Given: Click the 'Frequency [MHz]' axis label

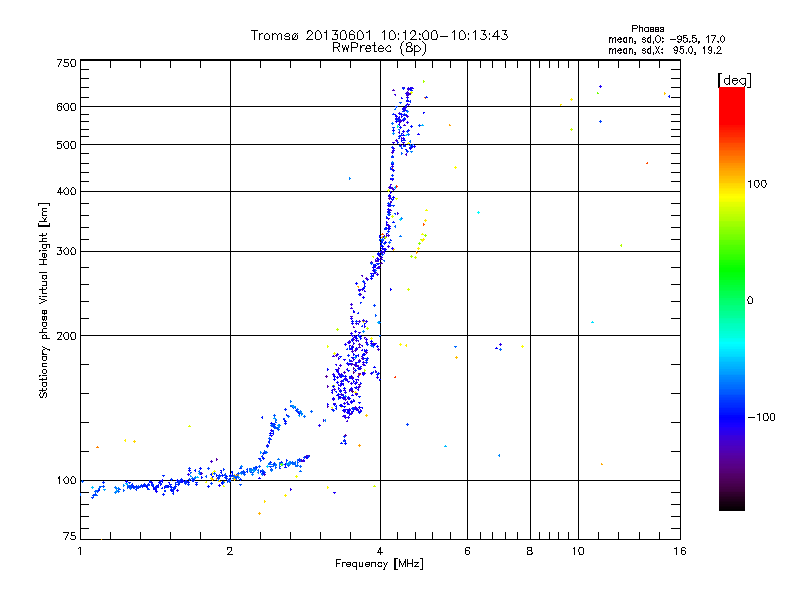Looking at the screenshot, I should 379,564.
